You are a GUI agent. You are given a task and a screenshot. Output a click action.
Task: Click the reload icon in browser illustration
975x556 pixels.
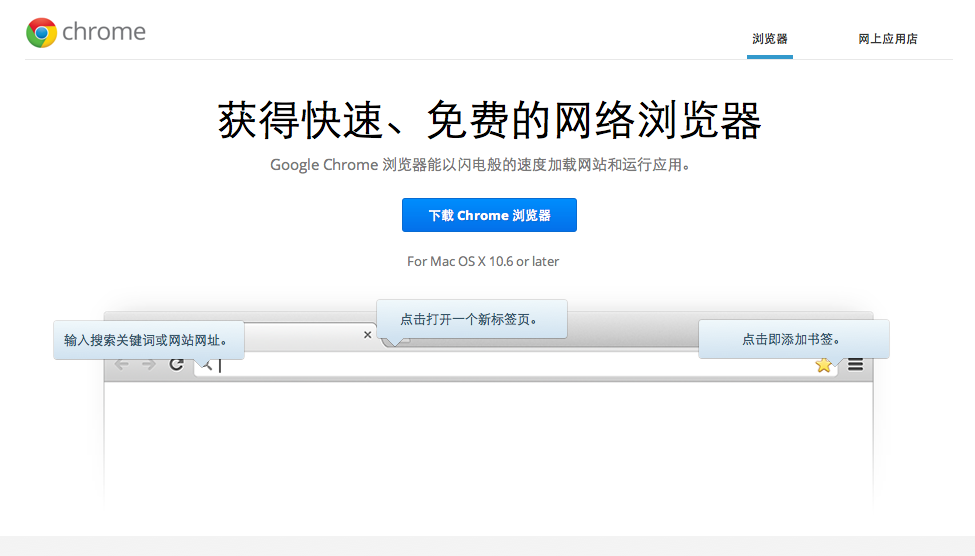click(x=176, y=365)
